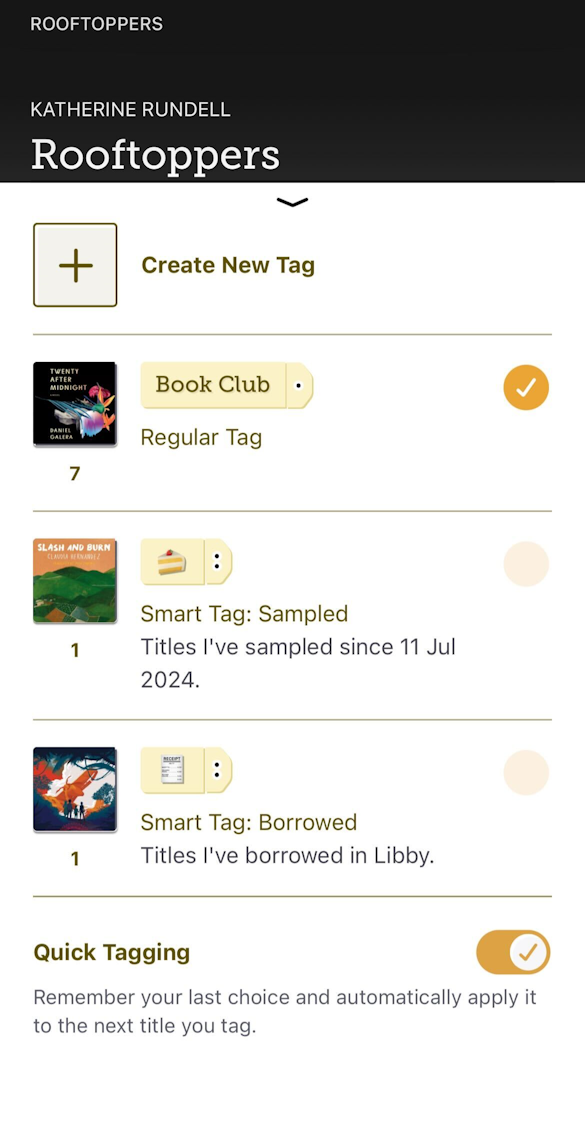The height and width of the screenshot is (1145, 585).
Task: Select the cake emoji tag
Action: point(172,562)
